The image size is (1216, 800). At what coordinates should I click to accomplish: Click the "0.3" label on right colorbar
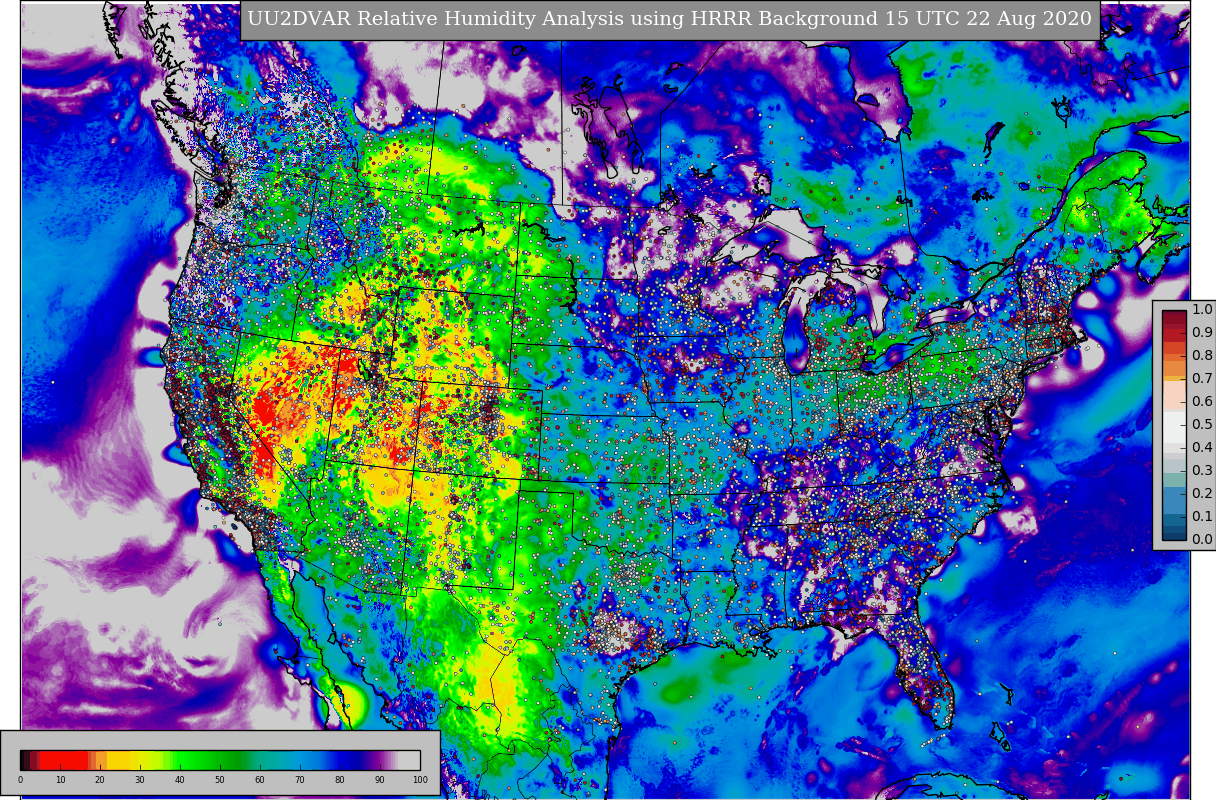pos(1202,471)
